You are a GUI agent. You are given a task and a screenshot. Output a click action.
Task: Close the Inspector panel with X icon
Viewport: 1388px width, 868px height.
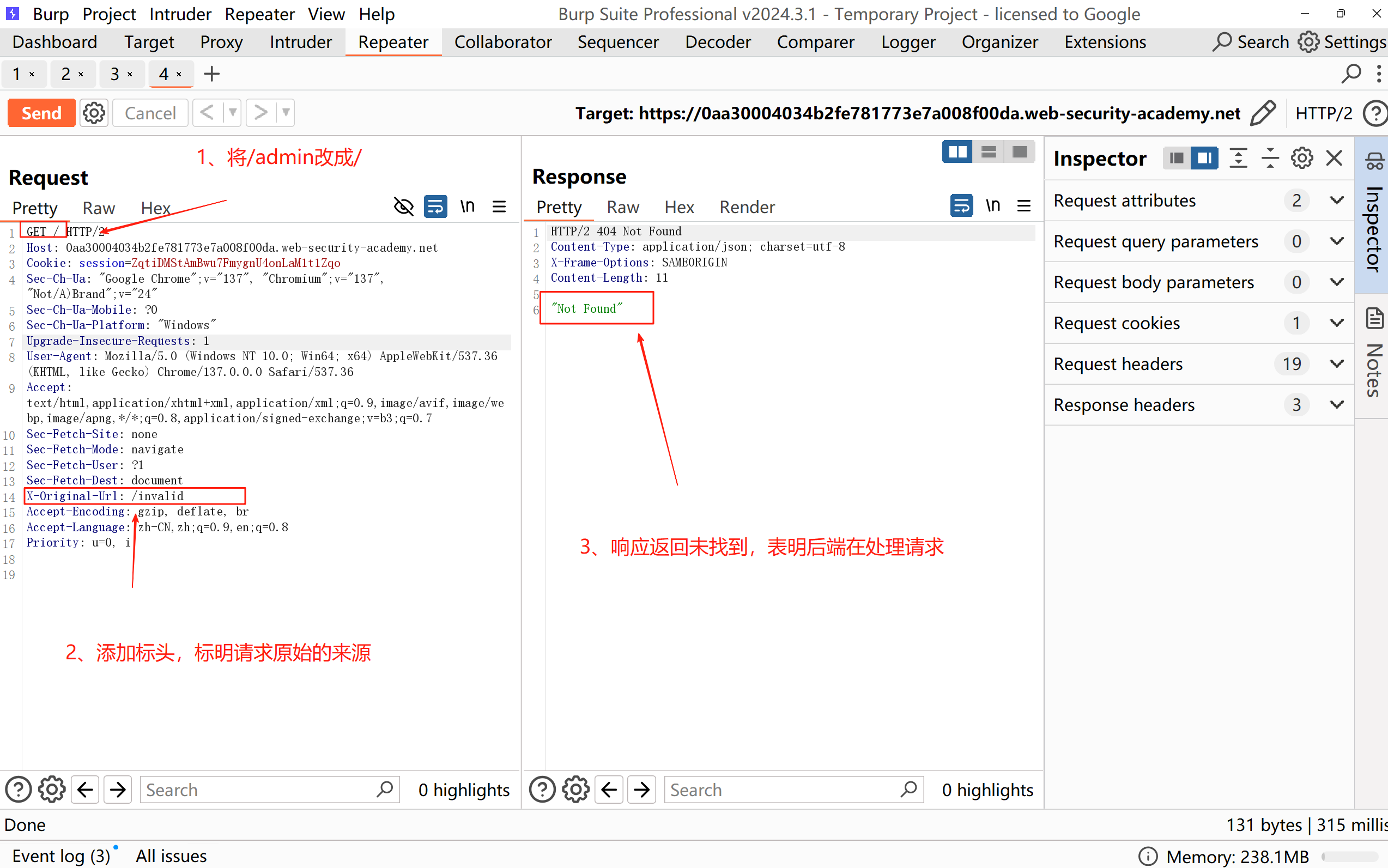1334,158
